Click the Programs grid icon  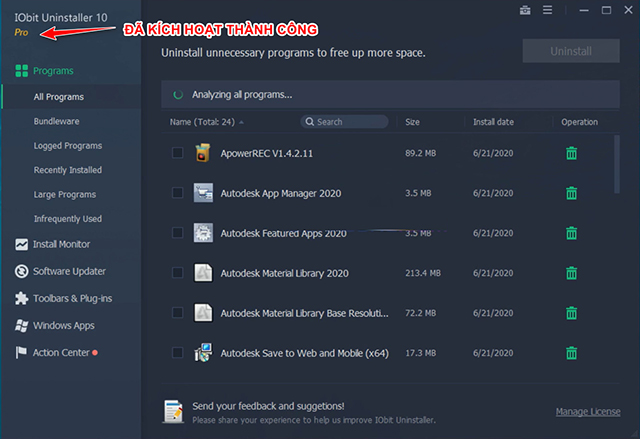pos(22,71)
